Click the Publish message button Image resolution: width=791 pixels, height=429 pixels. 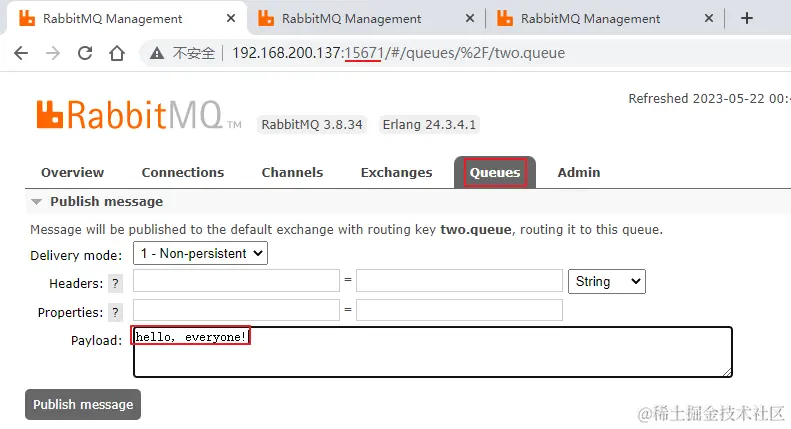point(83,404)
